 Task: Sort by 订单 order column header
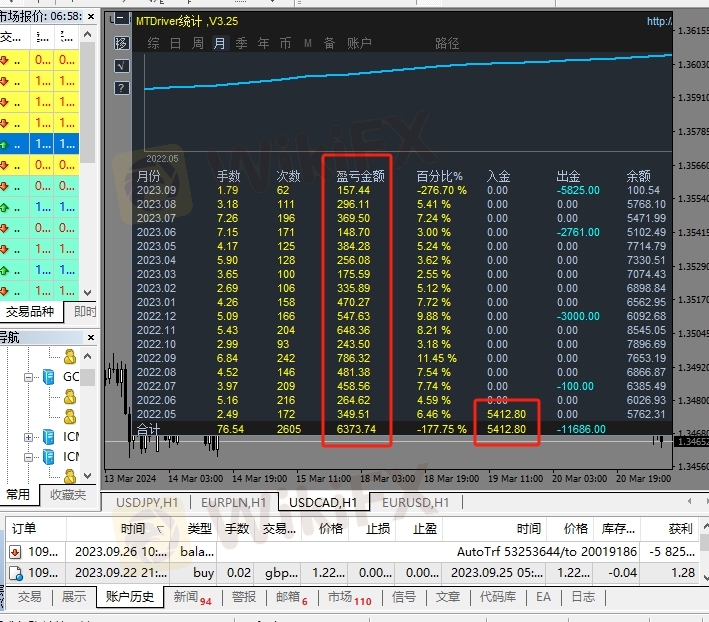click(x=36, y=528)
